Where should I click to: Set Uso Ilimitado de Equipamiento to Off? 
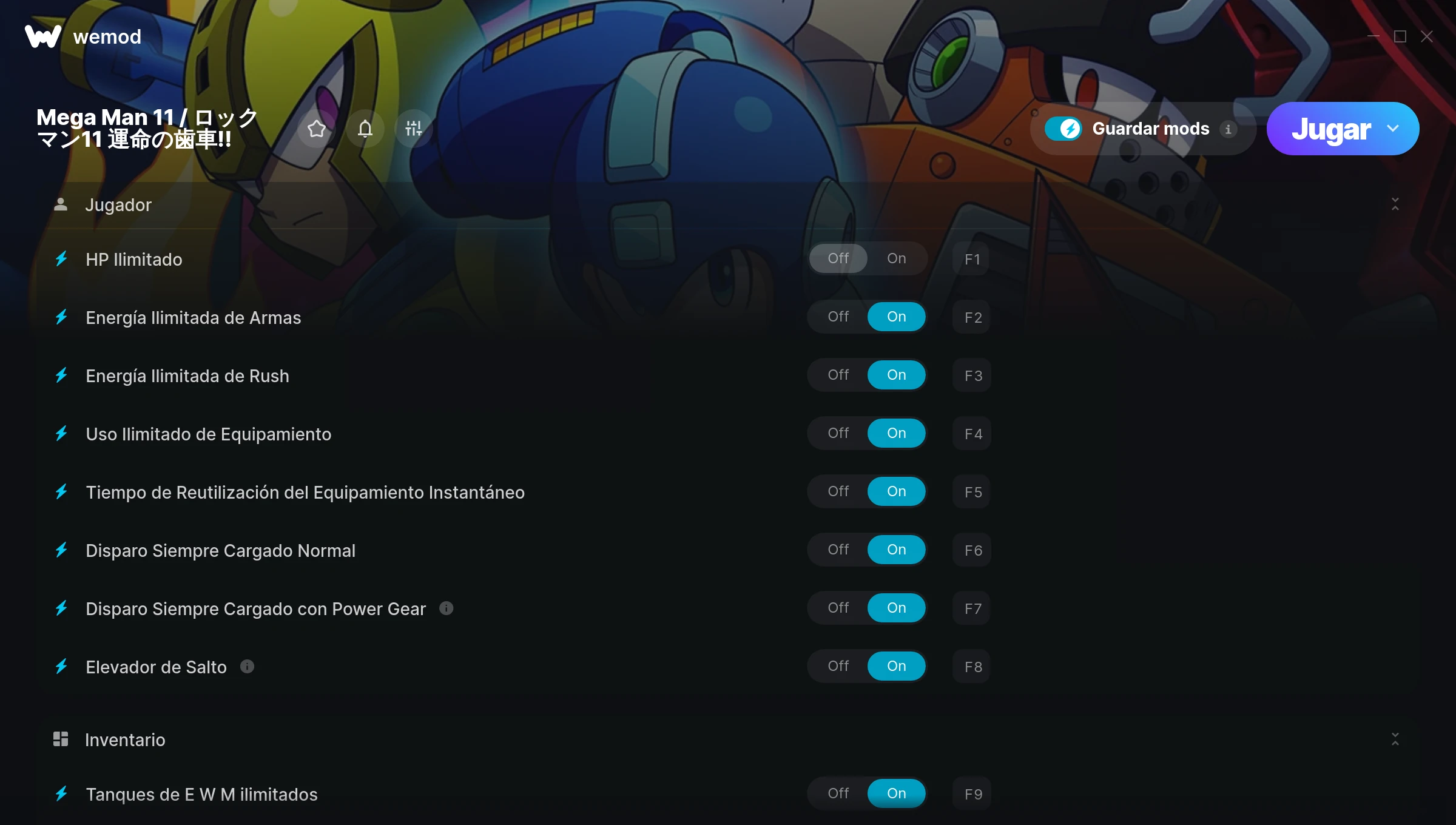click(838, 433)
